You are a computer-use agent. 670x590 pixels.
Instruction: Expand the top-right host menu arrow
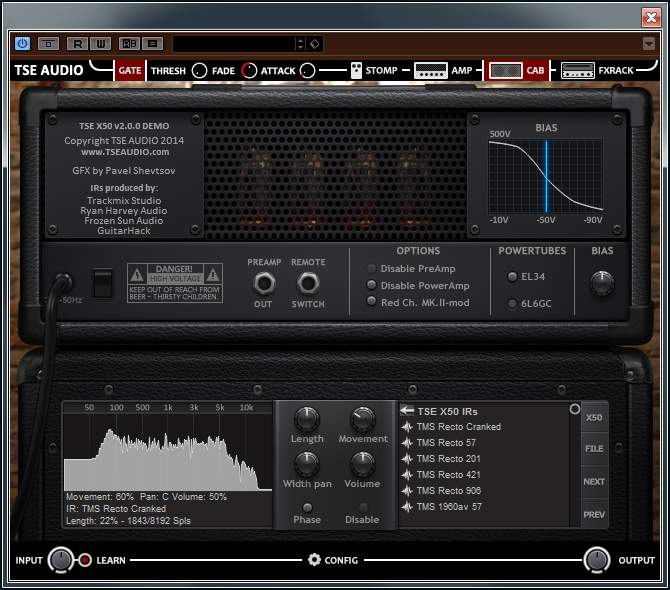pyautogui.click(x=649, y=44)
